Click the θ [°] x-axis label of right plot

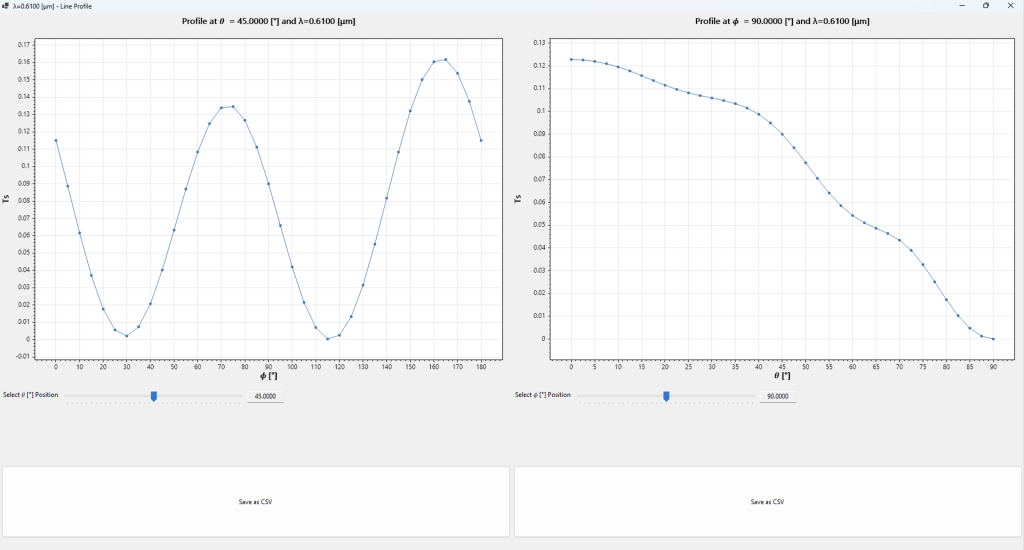(x=782, y=377)
